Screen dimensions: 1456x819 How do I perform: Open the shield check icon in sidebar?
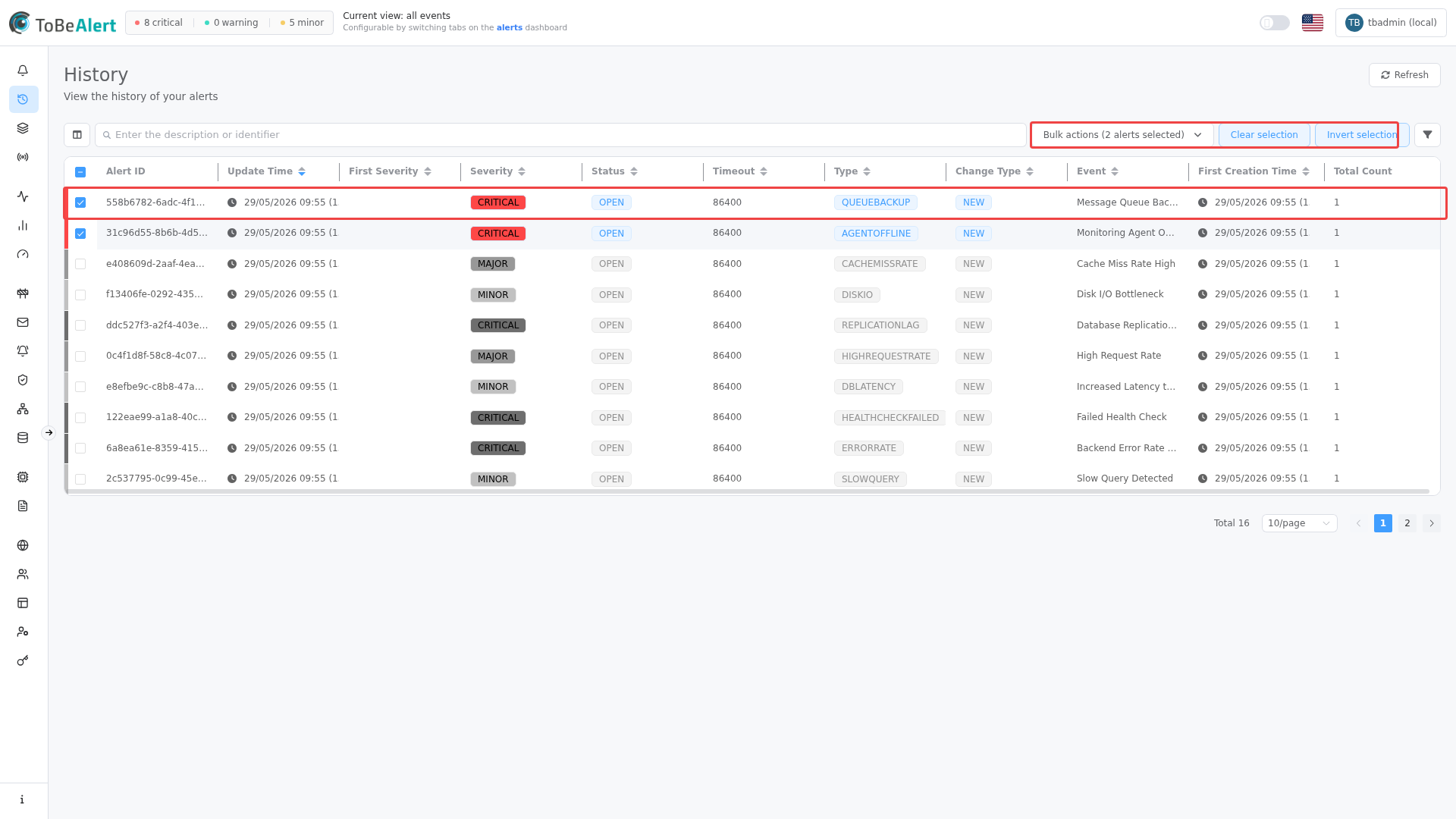(23, 380)
